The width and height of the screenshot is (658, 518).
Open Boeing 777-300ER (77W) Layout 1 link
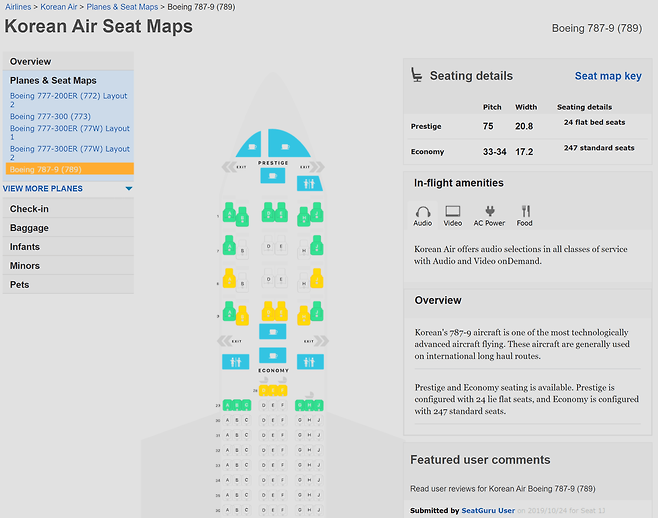coord(70,133)
